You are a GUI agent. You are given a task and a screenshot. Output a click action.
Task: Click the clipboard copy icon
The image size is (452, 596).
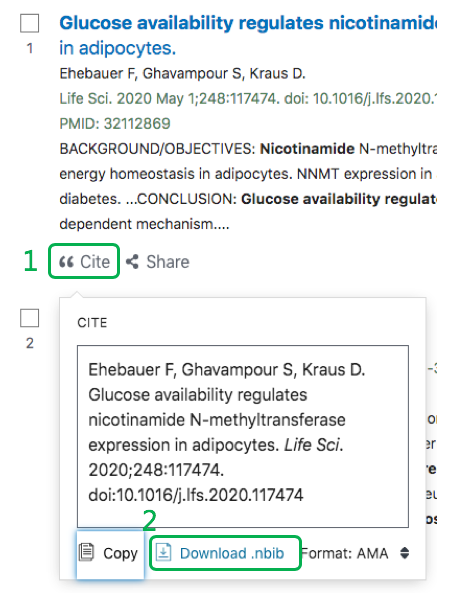(x=86, y=552)
